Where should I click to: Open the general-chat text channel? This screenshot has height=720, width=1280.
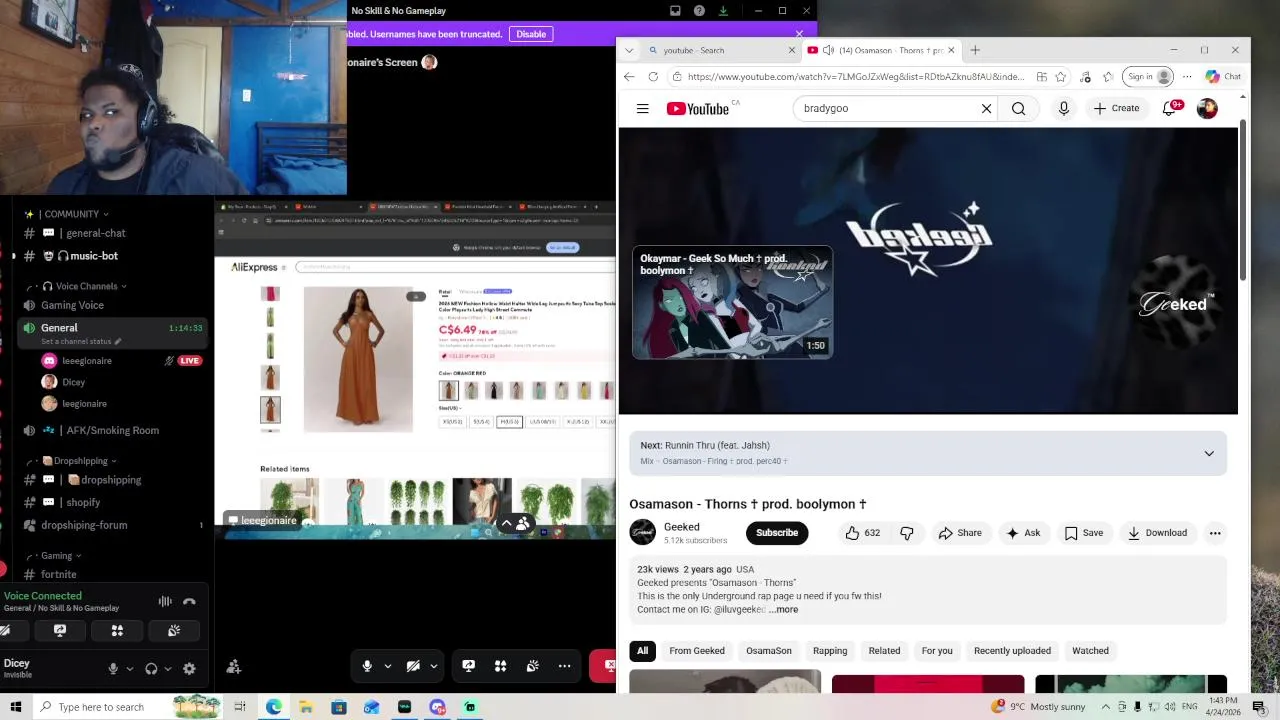pos(95,233)
